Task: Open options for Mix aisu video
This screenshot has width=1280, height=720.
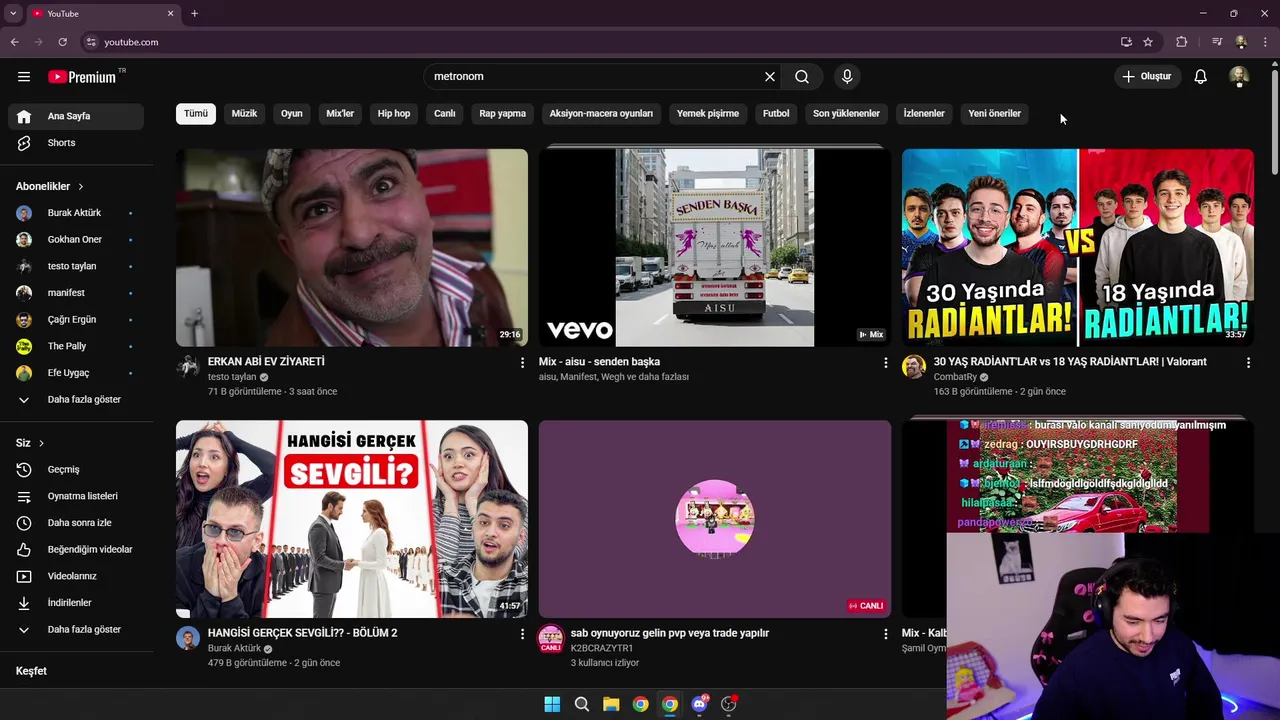Action: (x=885, y=363)
